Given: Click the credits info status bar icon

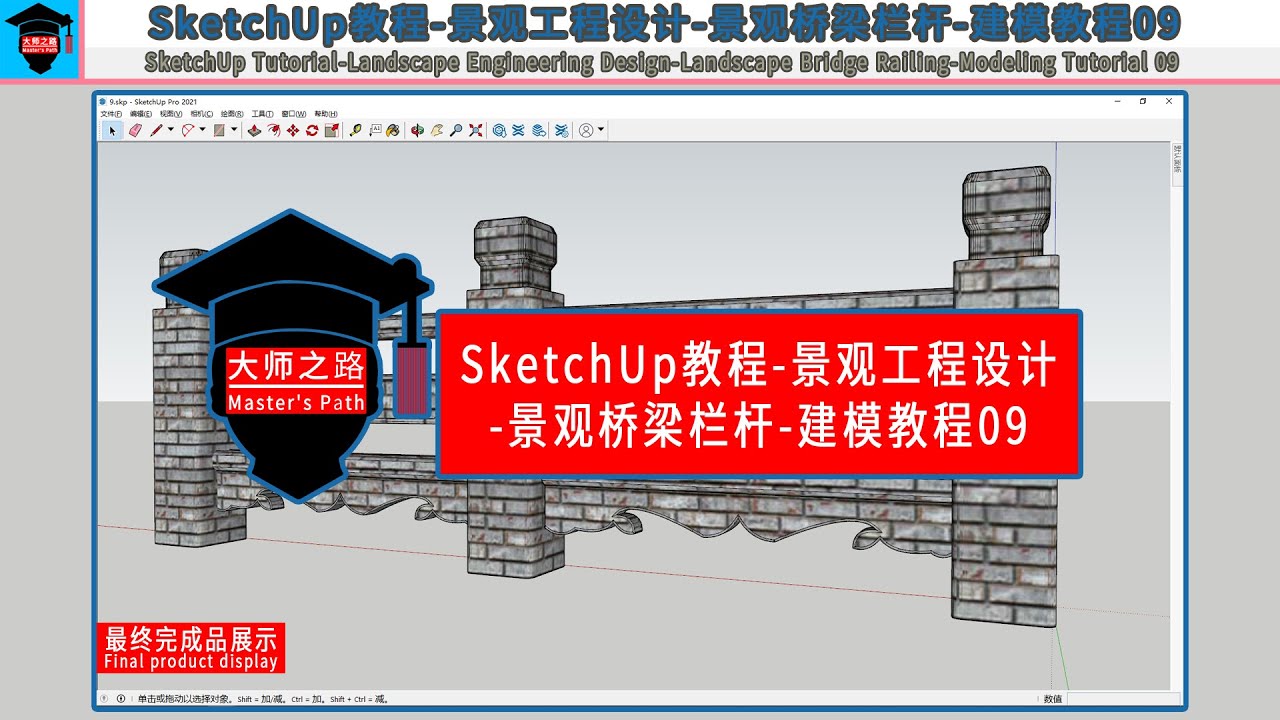Looking at the screenshot, I should click(121, 699).
